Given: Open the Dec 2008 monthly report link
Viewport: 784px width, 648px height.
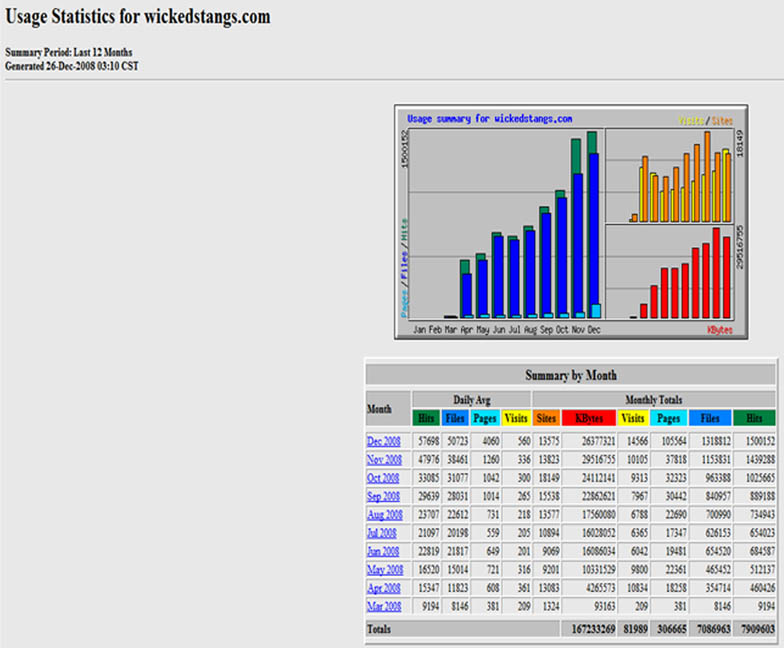Looking at the screenshot, I should [384, 442].
